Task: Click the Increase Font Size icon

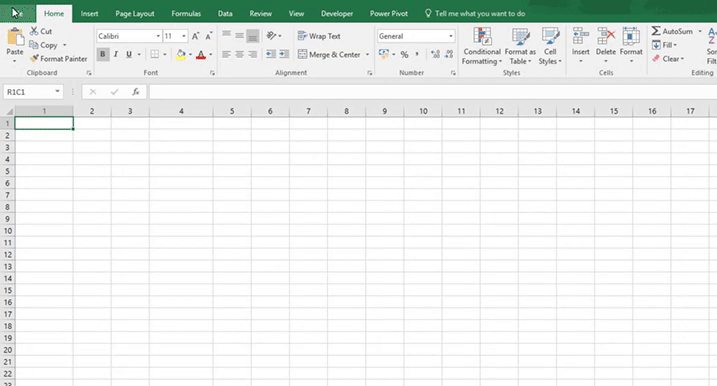Action: 195,36
